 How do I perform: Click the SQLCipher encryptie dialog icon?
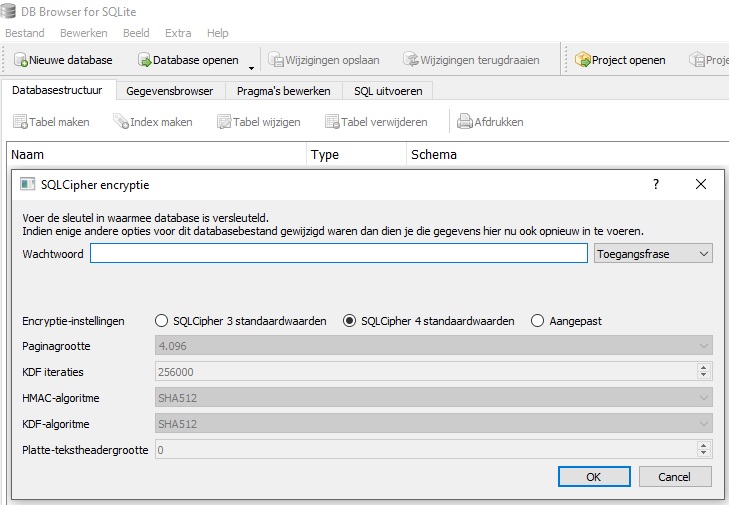click(27, 184)
